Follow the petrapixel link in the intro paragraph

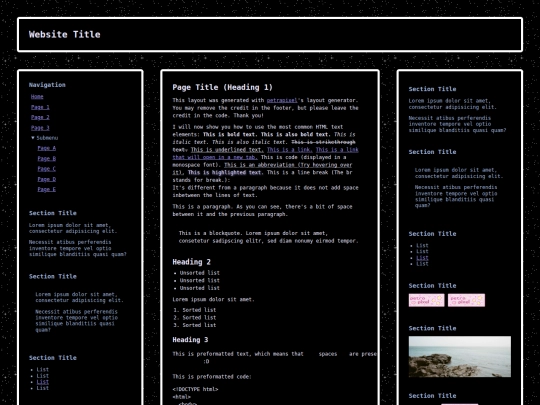282,100
